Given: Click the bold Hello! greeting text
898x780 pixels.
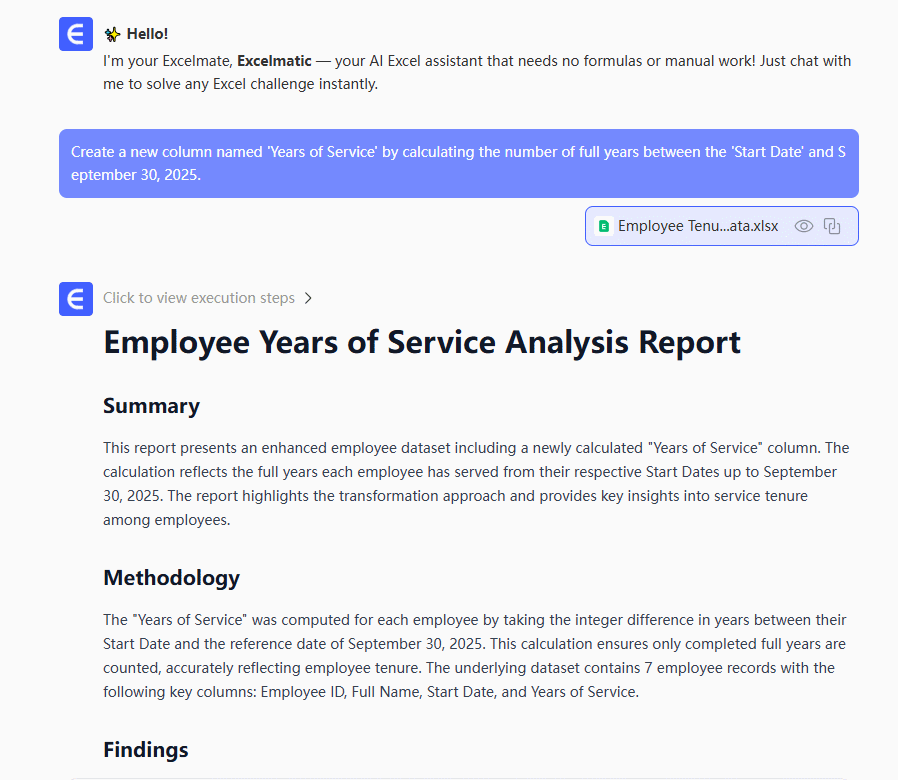Looking at the screenshot, I should [x=147, y=34].
